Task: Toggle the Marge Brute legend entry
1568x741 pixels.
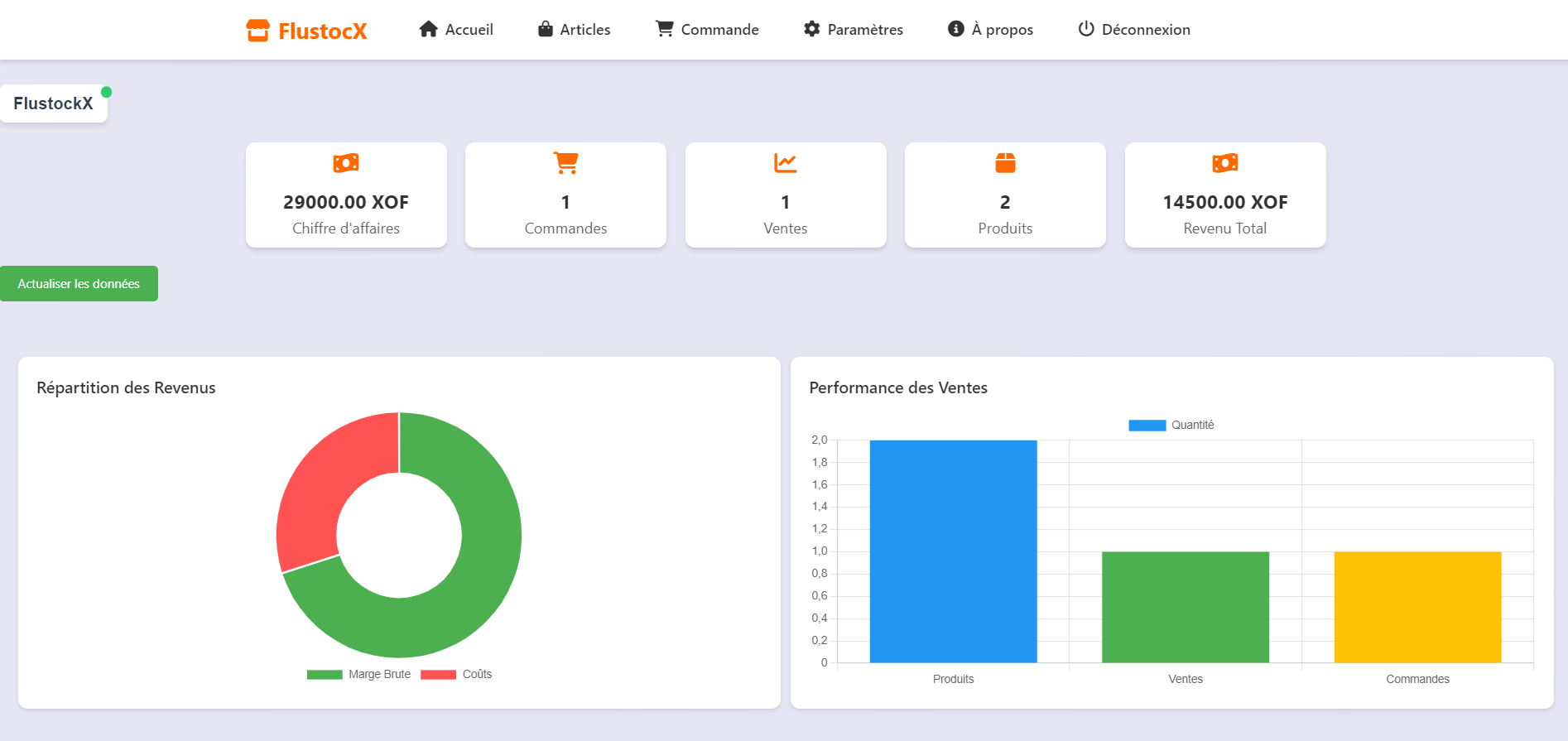Action: pyautogui.click(x=359, y=675)
